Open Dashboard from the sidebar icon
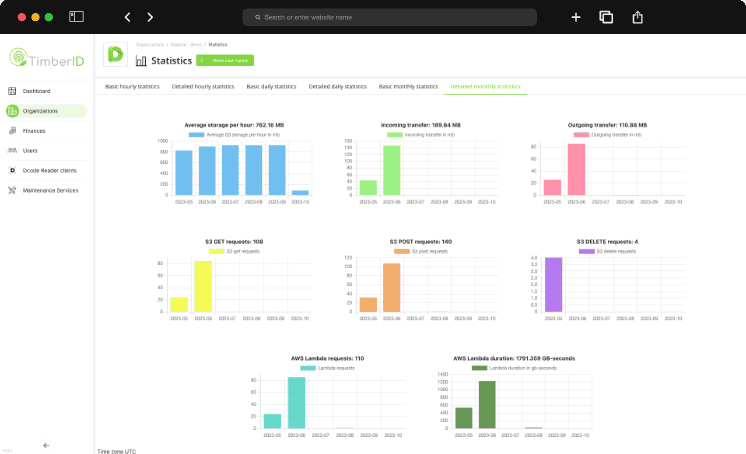This screenshot has width=746, height=454. point(12,91)
